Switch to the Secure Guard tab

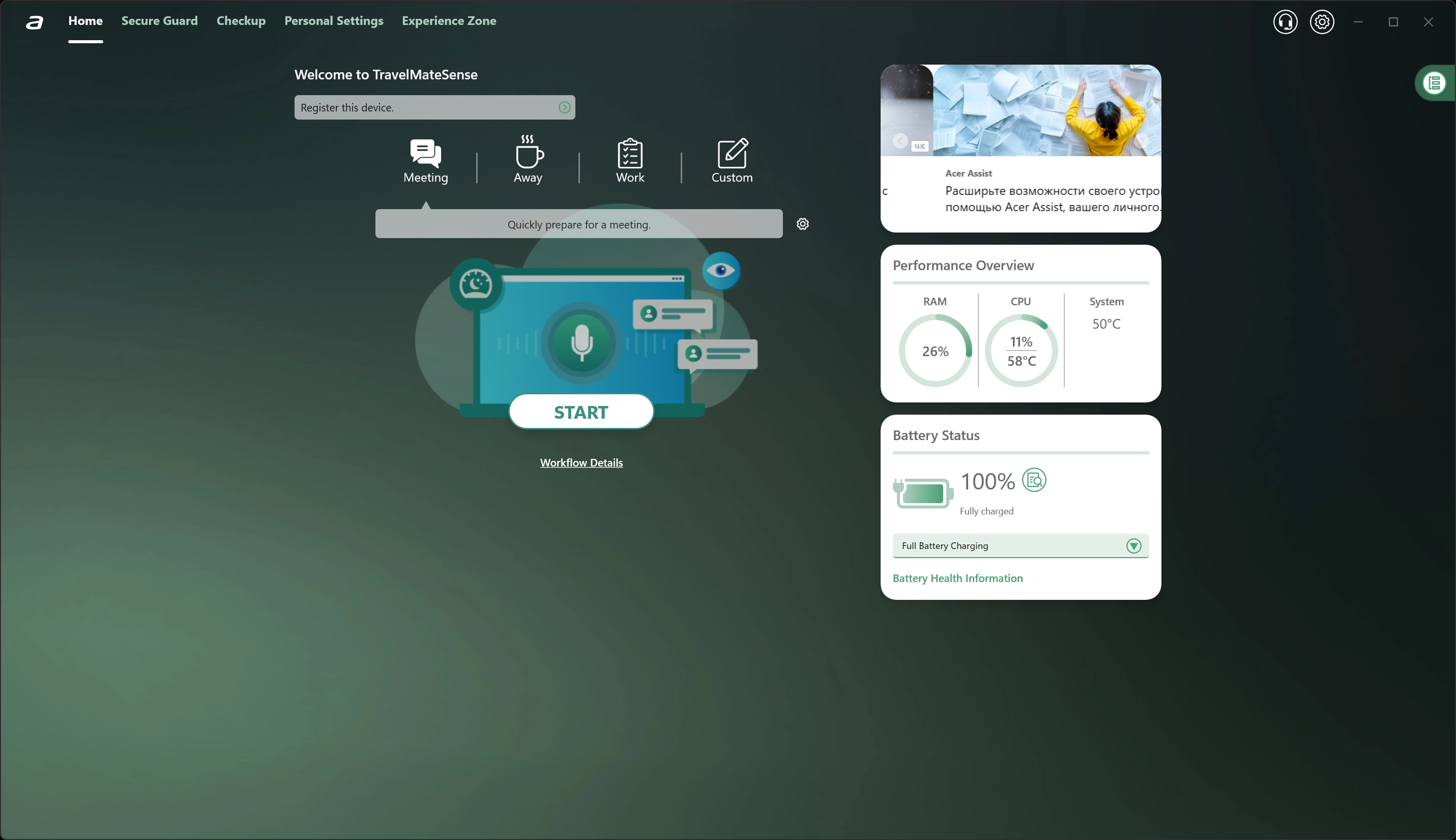click(159, 21)
